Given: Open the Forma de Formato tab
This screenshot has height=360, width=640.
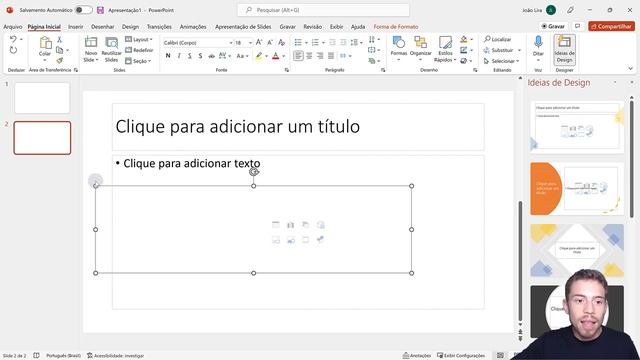Looking at the screenshot, I should 396,27.
